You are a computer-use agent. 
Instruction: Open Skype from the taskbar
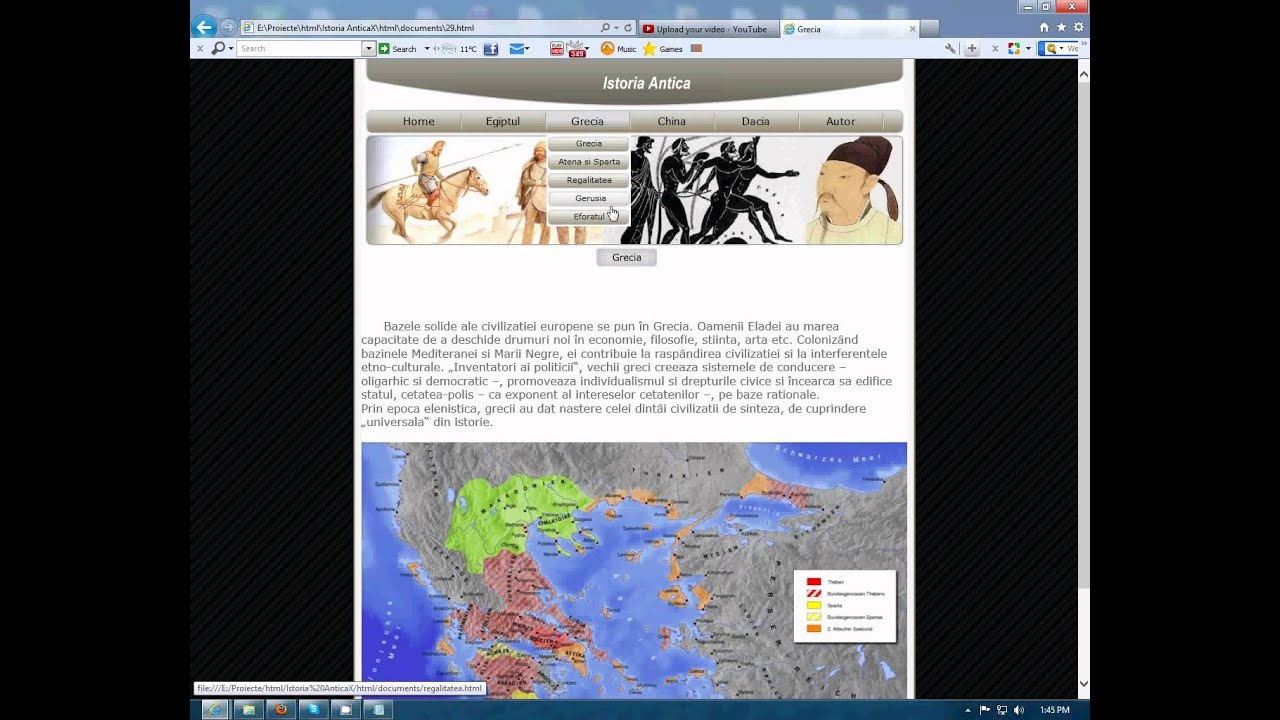[x=313, y=709]
